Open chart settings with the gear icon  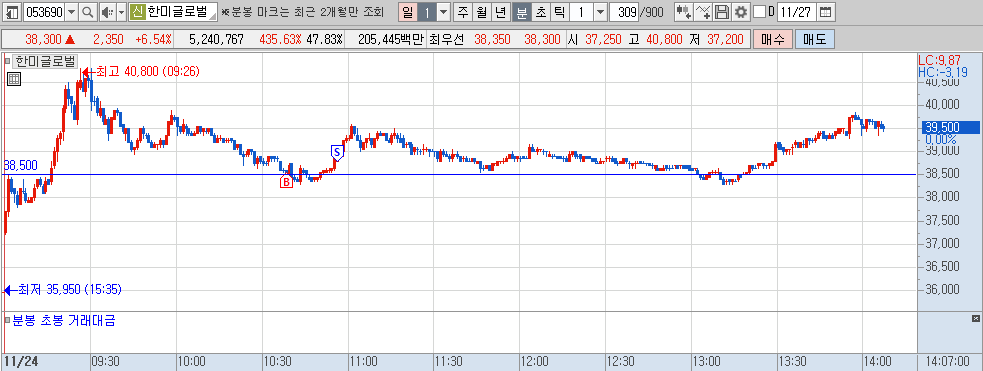[741, 11]
